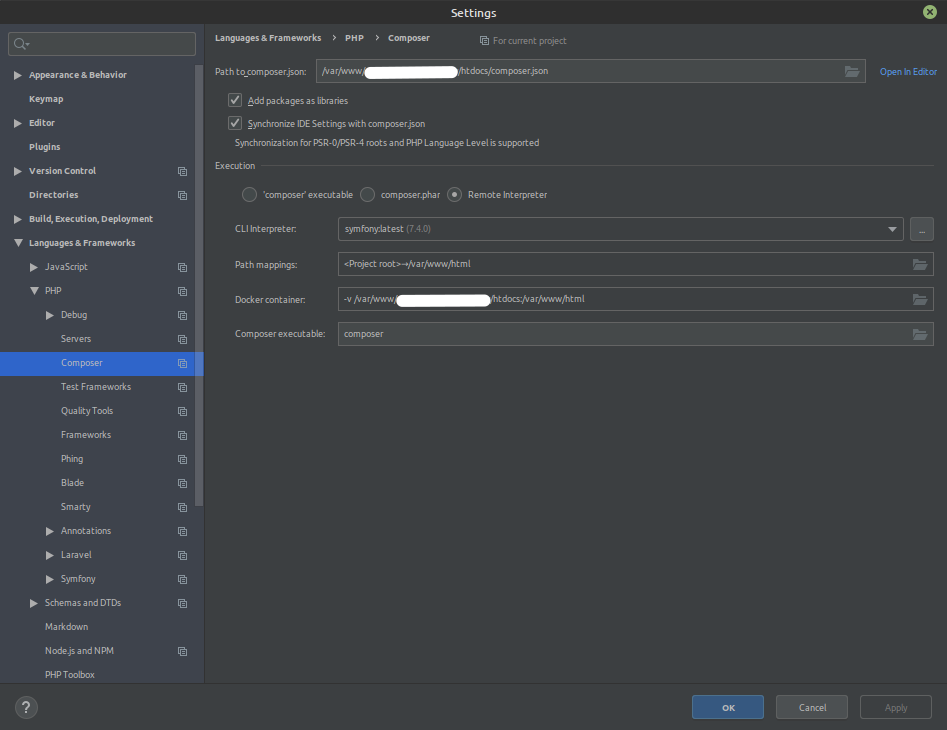This screenshot has height=730, width=947.
Task: Click folder icon in Path mappings field
Action: pyautogui.click(x=919, y=264)
